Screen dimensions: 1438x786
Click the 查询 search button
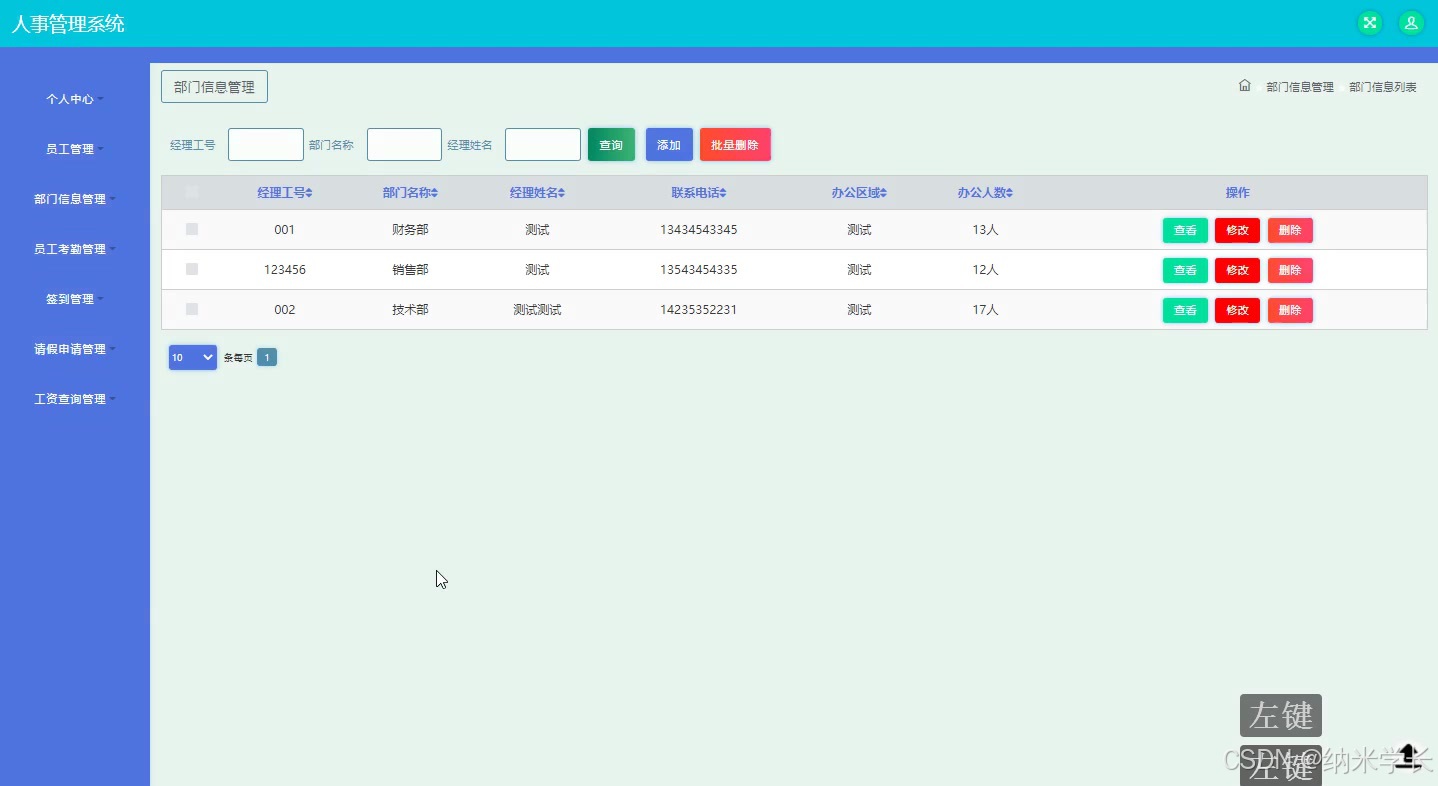(611, 145)
